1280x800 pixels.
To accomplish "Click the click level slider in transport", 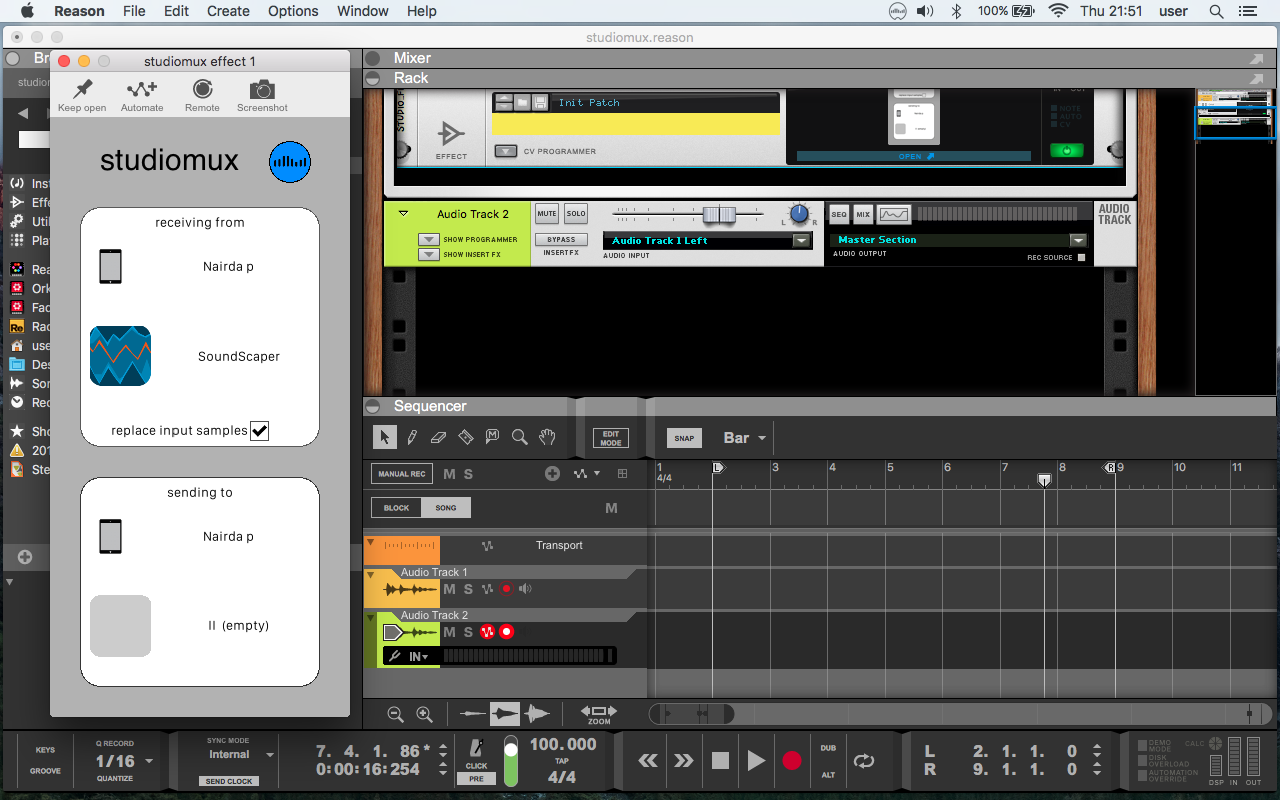I will coord(510,761).
